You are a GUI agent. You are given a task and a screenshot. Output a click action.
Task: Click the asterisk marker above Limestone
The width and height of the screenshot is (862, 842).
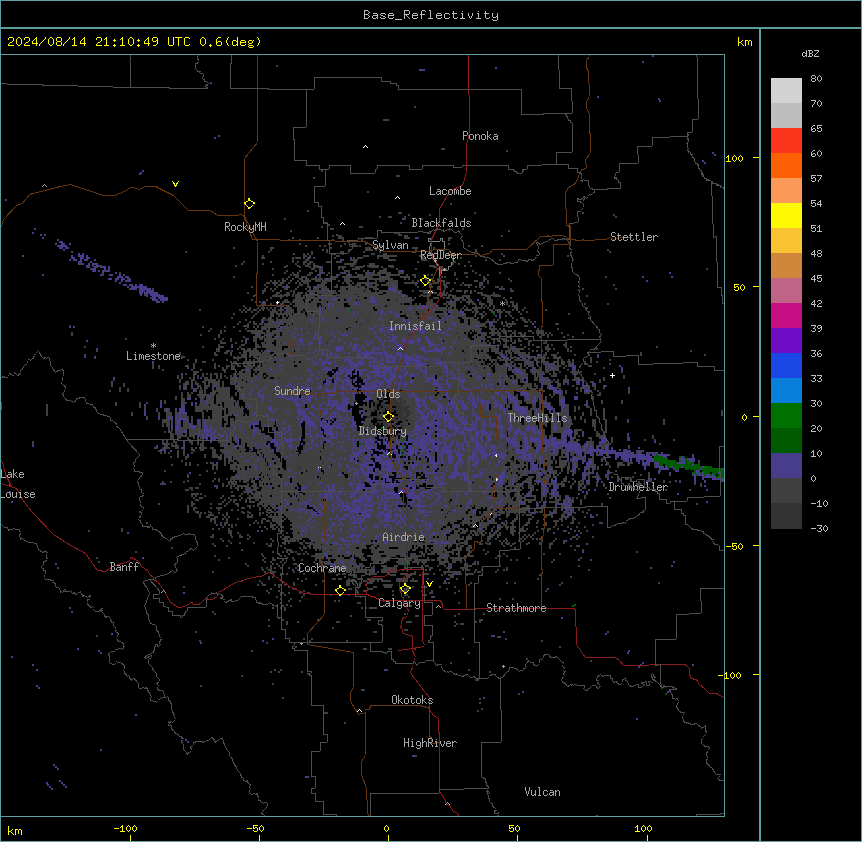pos(153,346)
